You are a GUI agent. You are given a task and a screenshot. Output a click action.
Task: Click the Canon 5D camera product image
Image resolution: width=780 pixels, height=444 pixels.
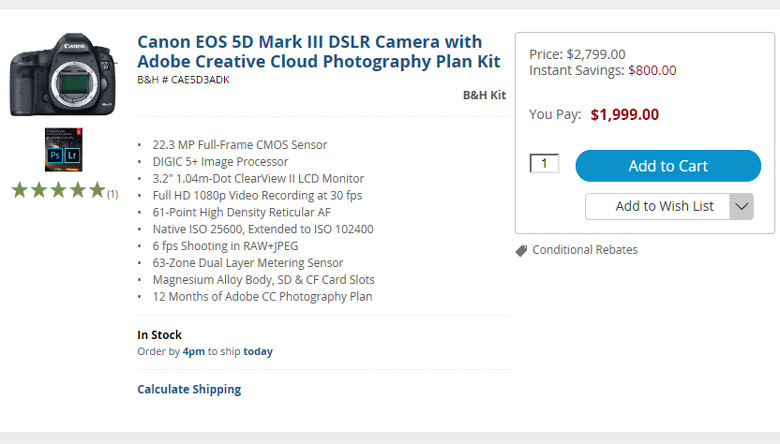pos(64,74)
